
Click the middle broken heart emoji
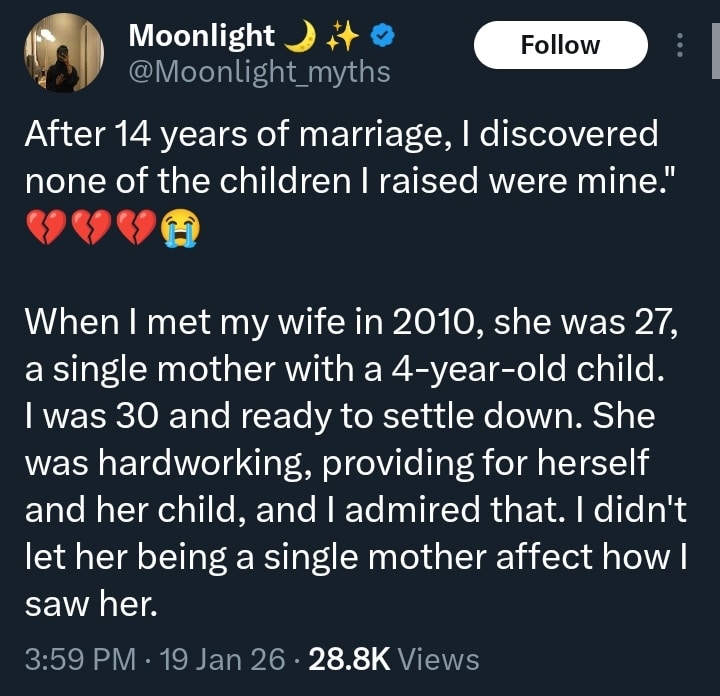point(90,231)
